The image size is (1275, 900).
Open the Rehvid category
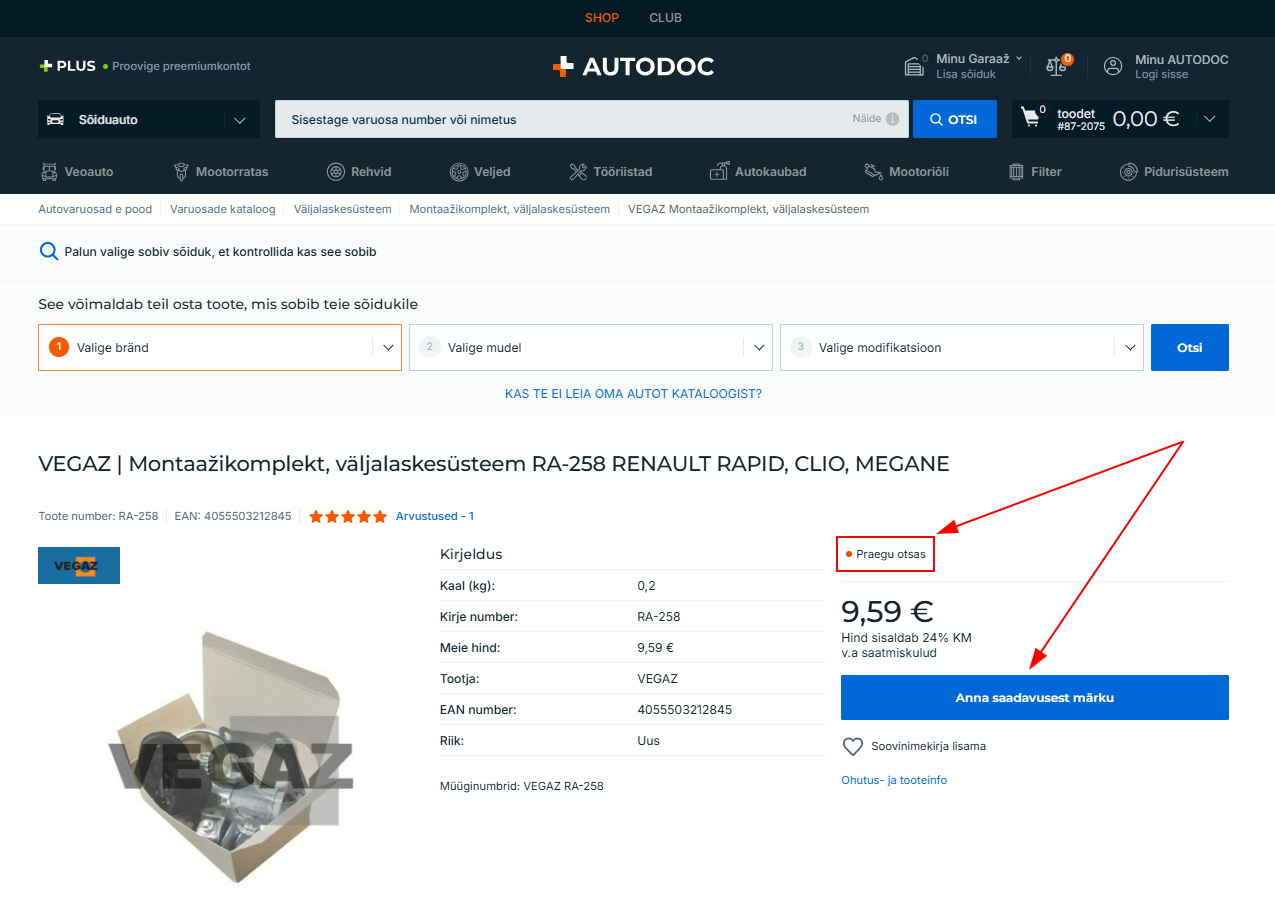359,171
